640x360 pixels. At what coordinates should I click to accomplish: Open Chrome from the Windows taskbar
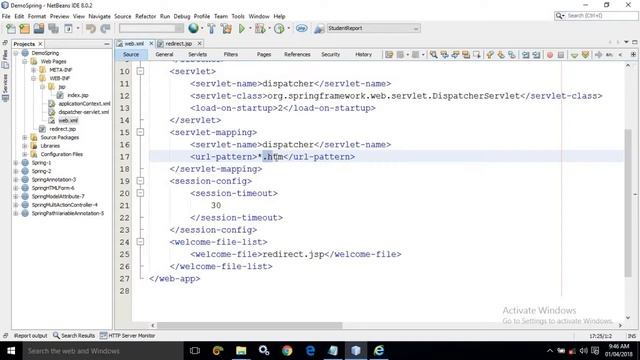click(287, 351)
